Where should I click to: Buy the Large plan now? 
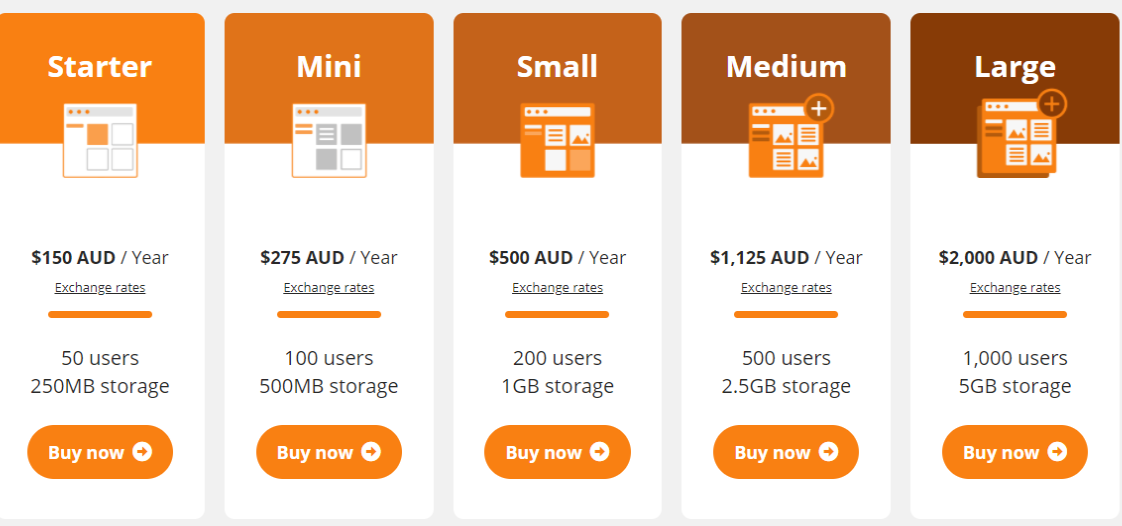tap(1015, 452)
